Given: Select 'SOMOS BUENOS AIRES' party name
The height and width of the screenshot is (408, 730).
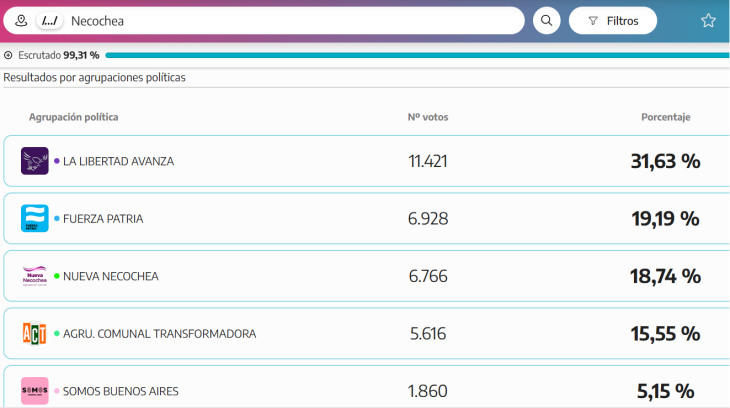Looking at the screenshot, I should point(121,391).
